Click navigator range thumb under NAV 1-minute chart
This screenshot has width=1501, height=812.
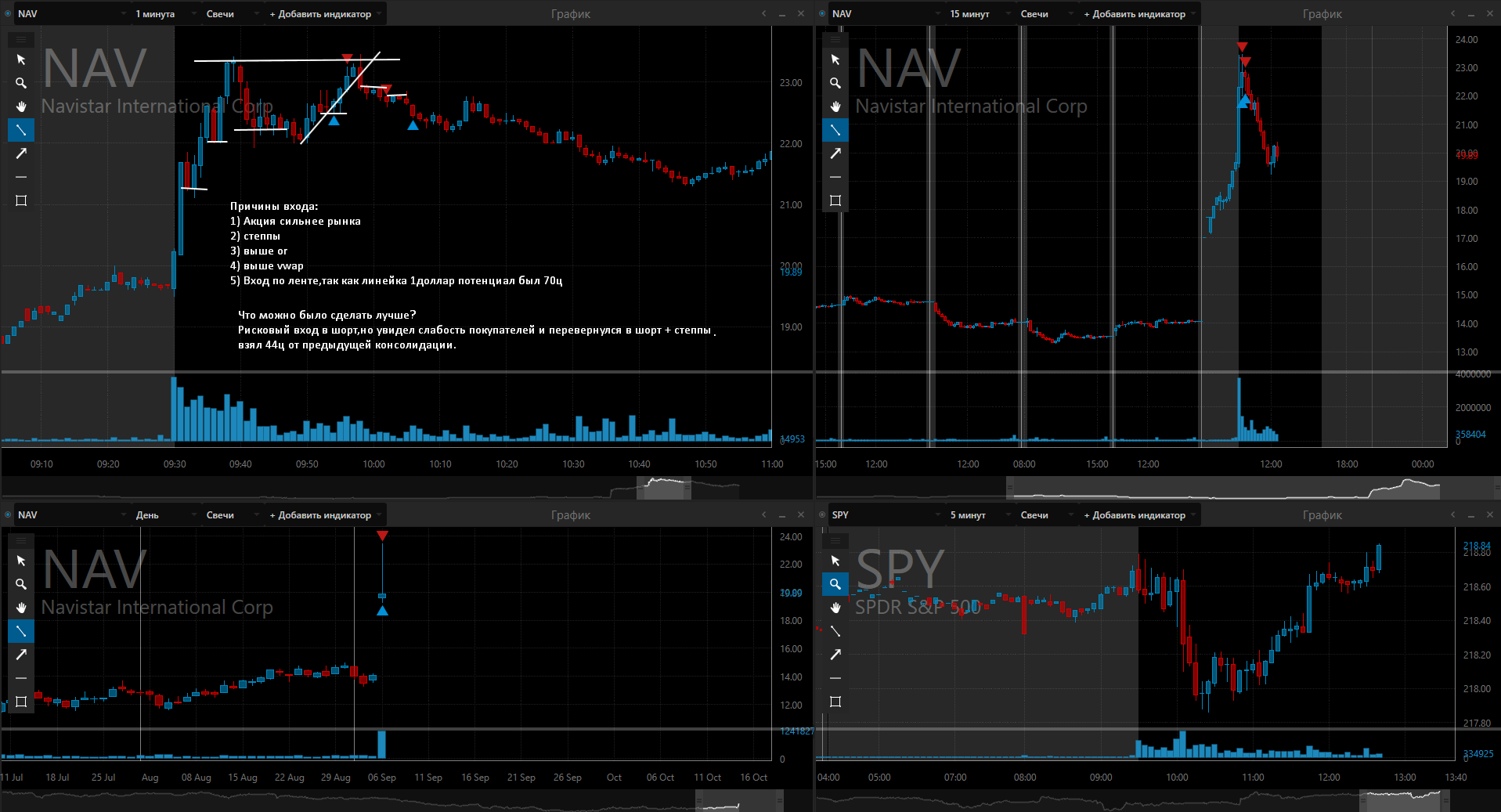click(664, 488)
